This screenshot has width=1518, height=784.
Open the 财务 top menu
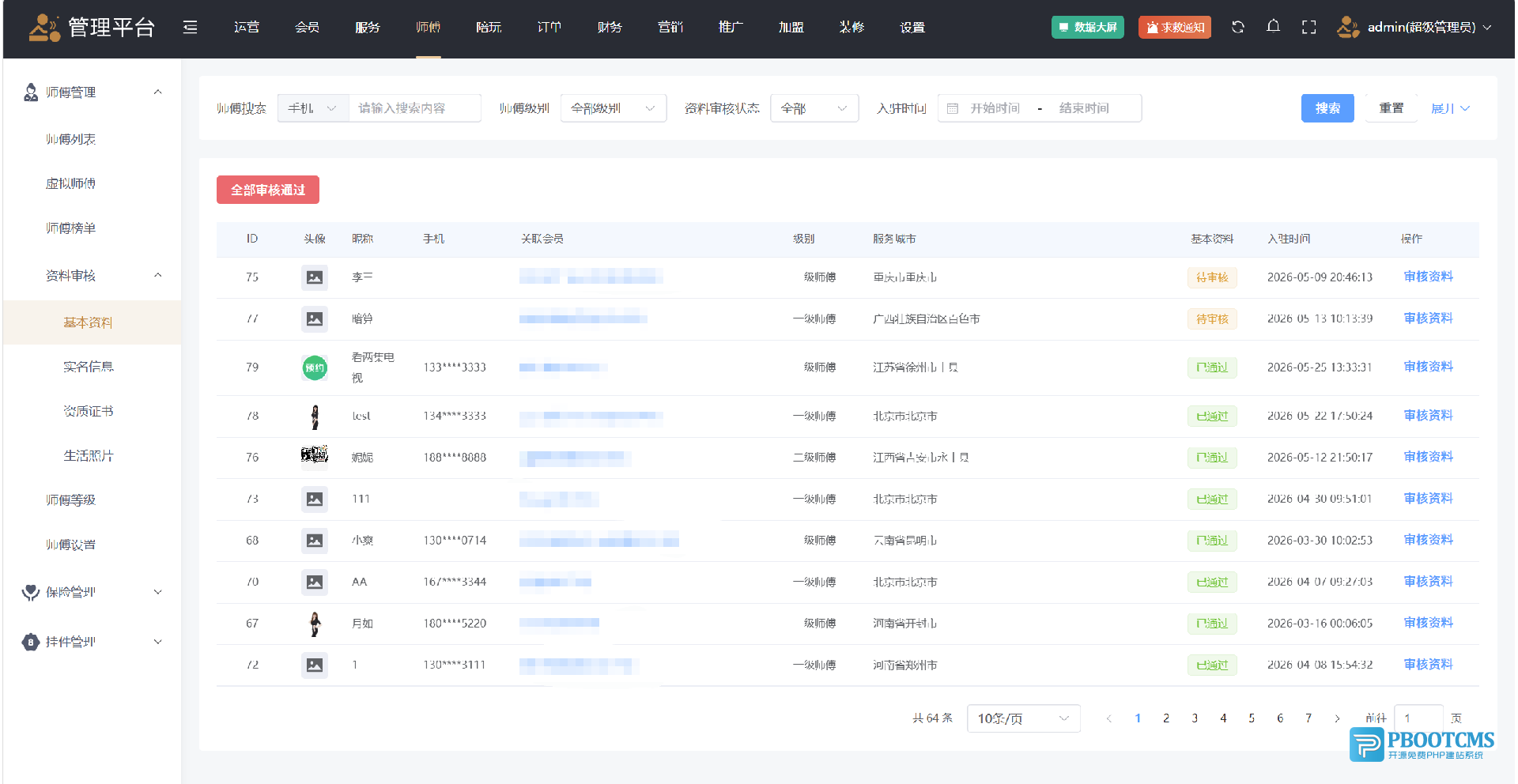(x=610, y=27)
